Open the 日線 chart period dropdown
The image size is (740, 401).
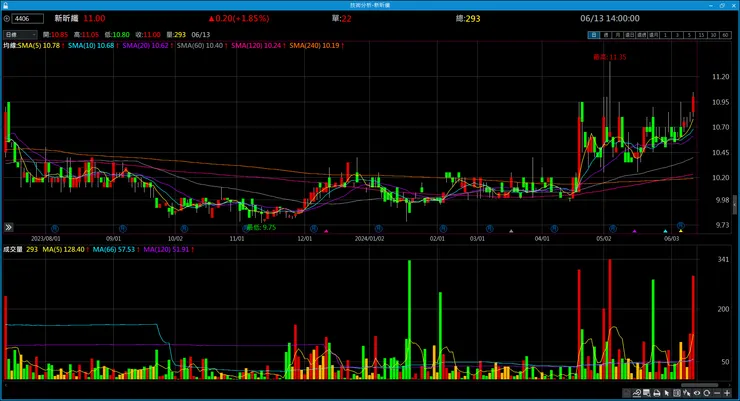tap(20, 34)
